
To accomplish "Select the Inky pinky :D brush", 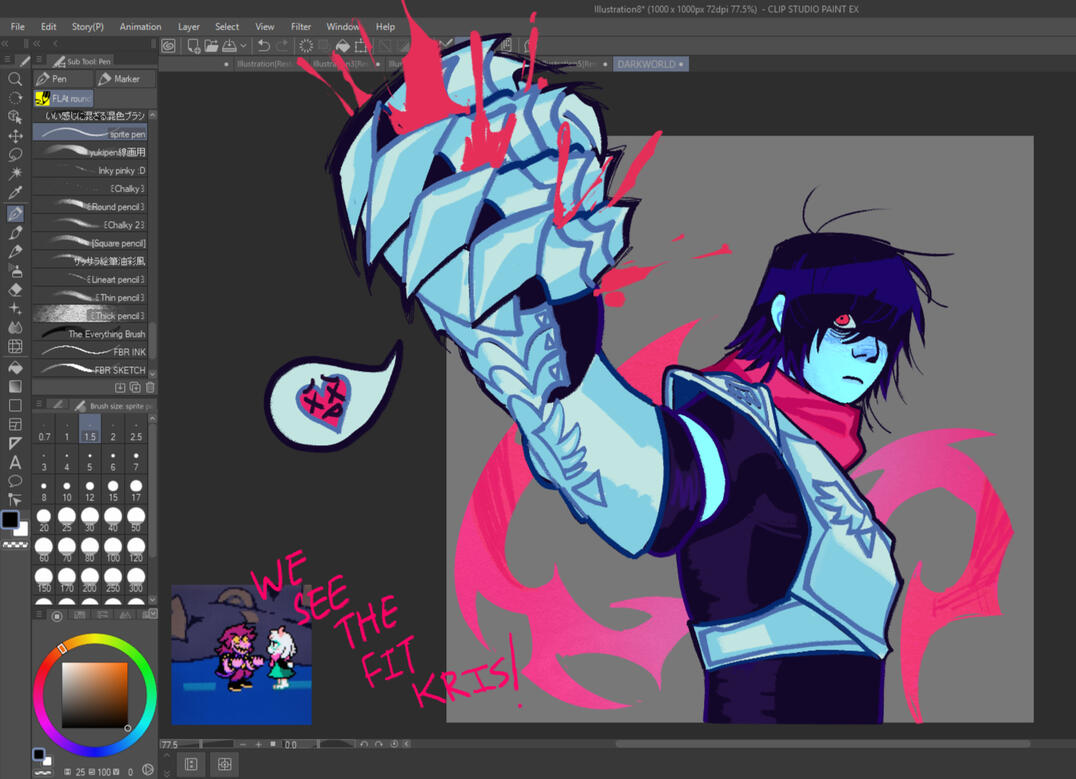I will [90, 170].
